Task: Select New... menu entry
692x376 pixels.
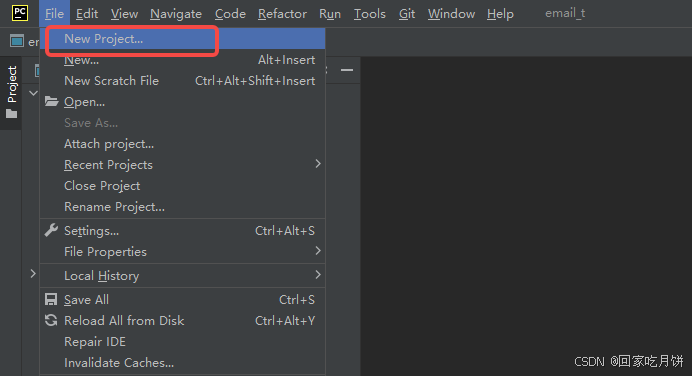Action: click(x=183, y=60)
